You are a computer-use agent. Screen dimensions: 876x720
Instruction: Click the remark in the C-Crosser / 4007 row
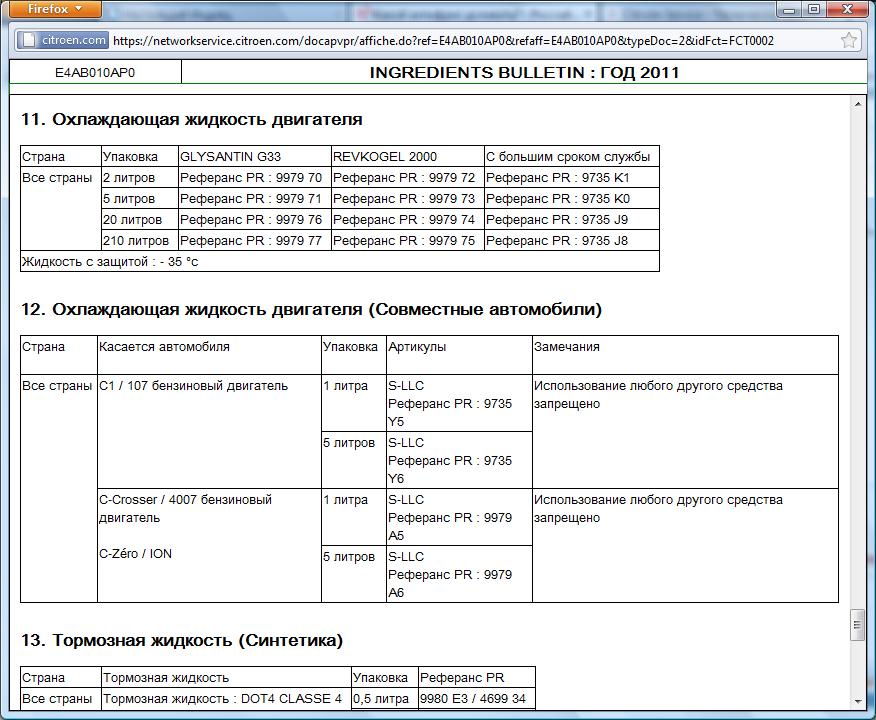pos(685,546)
